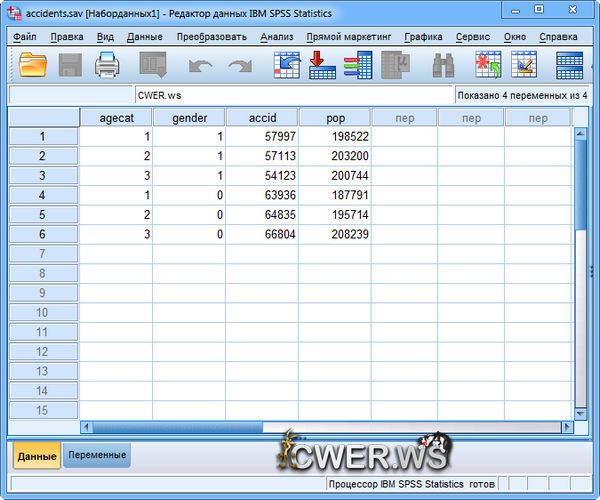Click the Go to variable icon

(x=322, y=65)
